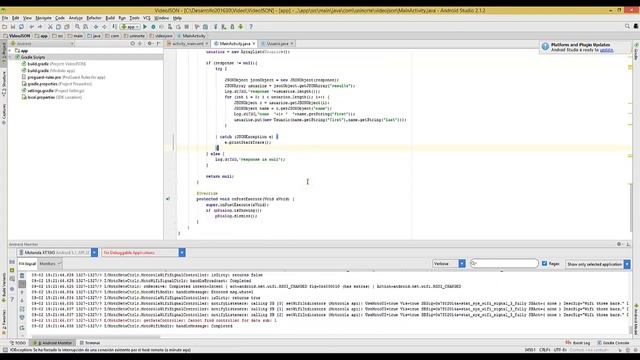Close the MainActivity.java tab
This screenshot has height=360, width=640.
pyautogui.click(x=254, y=44)
